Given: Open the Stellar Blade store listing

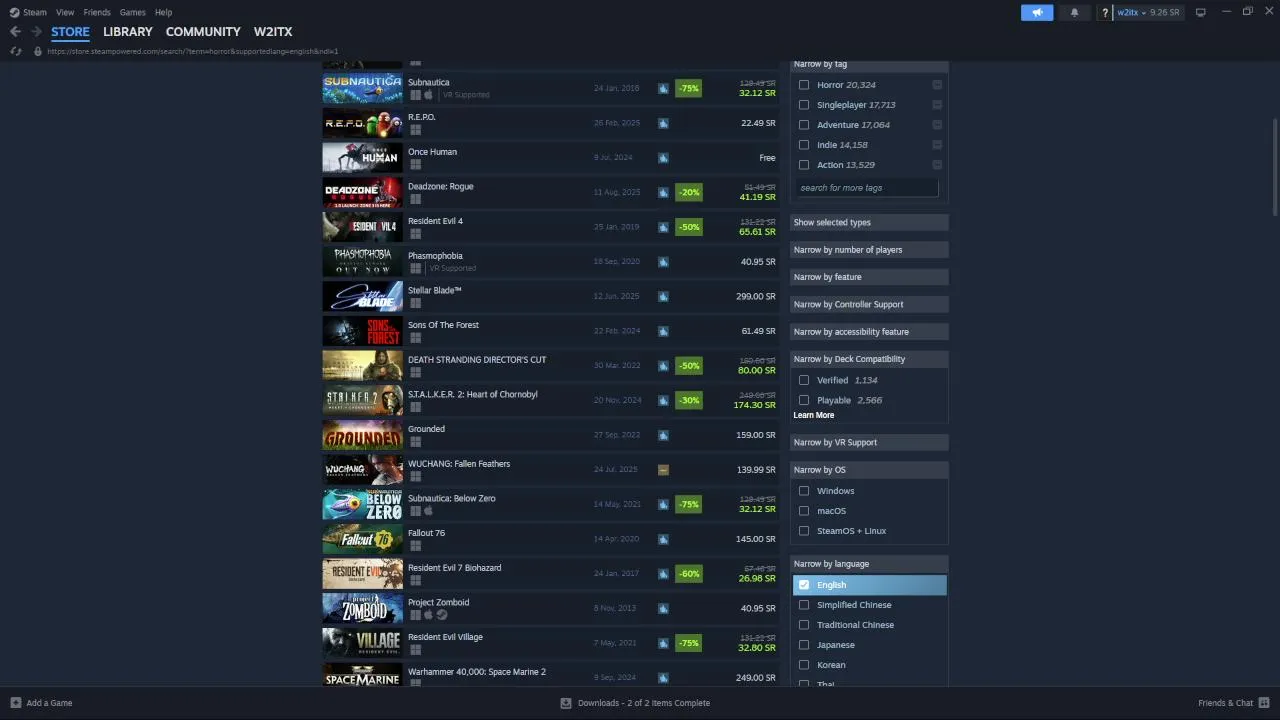Looking at the screenshot, I should (550, 296).
